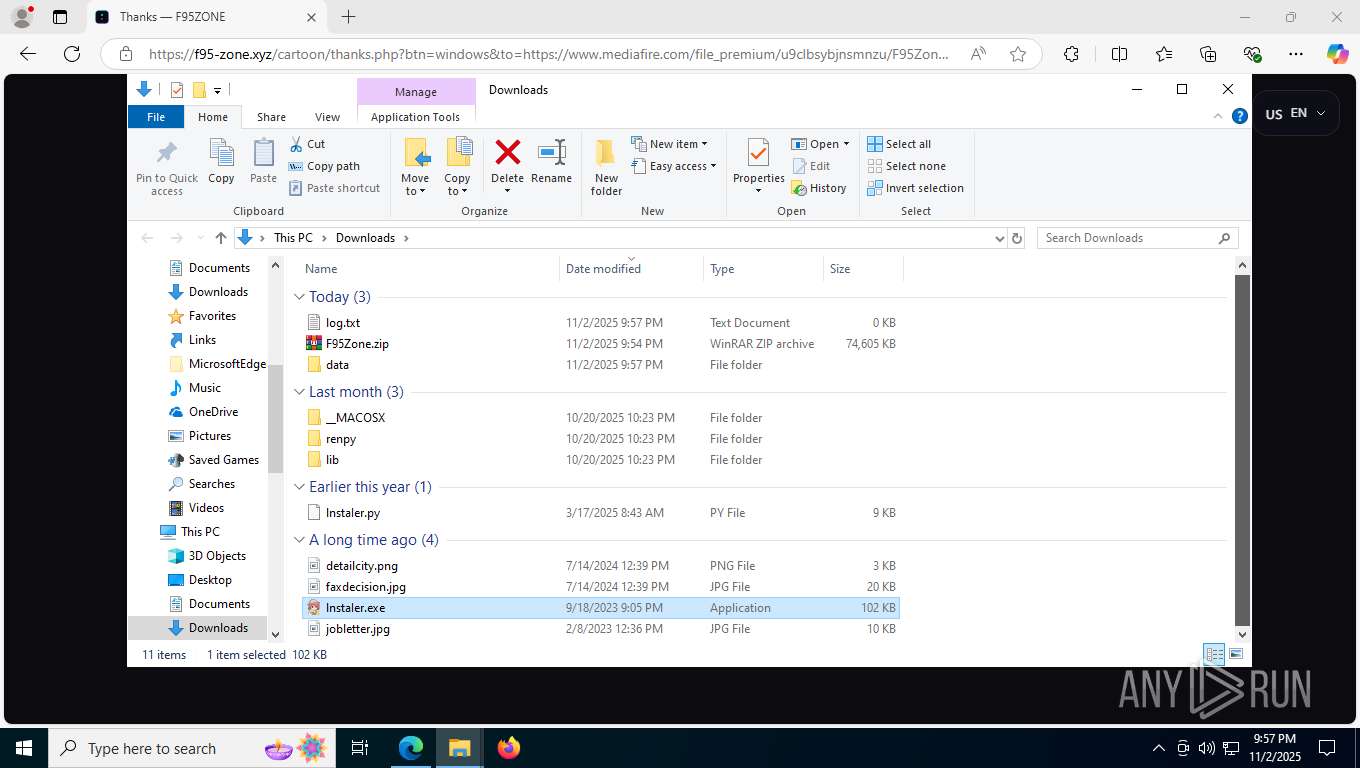Switch to the View ribbon tab
Viewport: 1360px width, 768px height.
click(327, 117)
